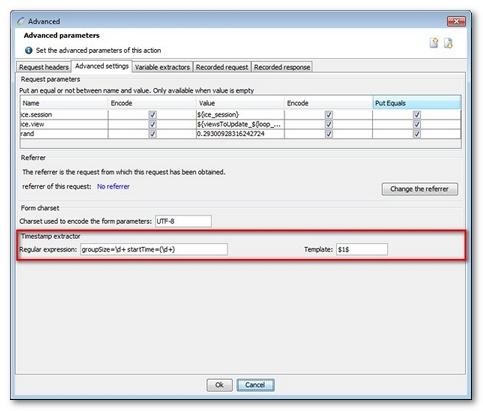The height and width of the screenshot is (411, 483).
Task: Click the blue info icon beside the description
Action: click(x=29, y=50)
